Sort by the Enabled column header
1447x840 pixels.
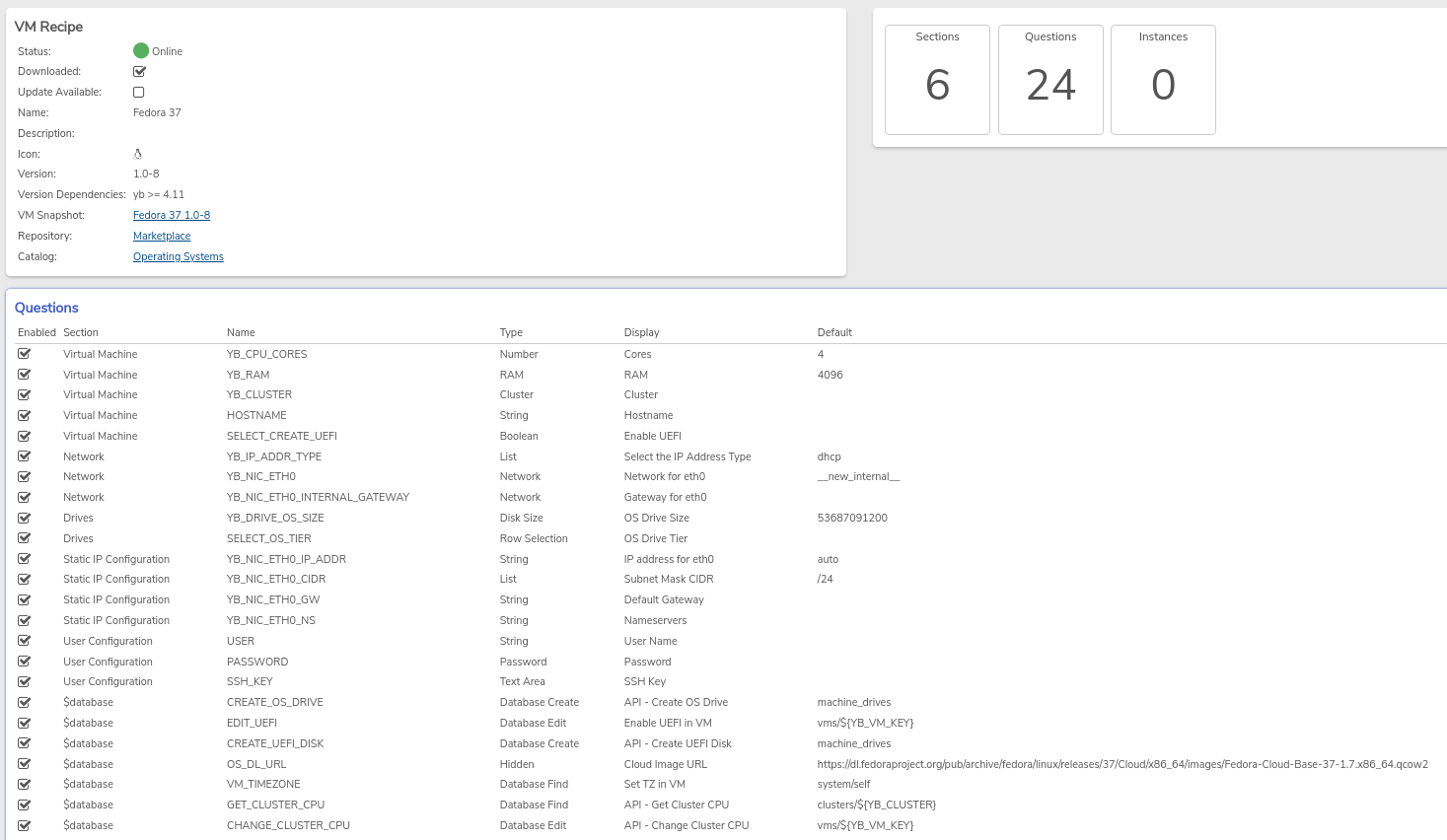[36, 332]
